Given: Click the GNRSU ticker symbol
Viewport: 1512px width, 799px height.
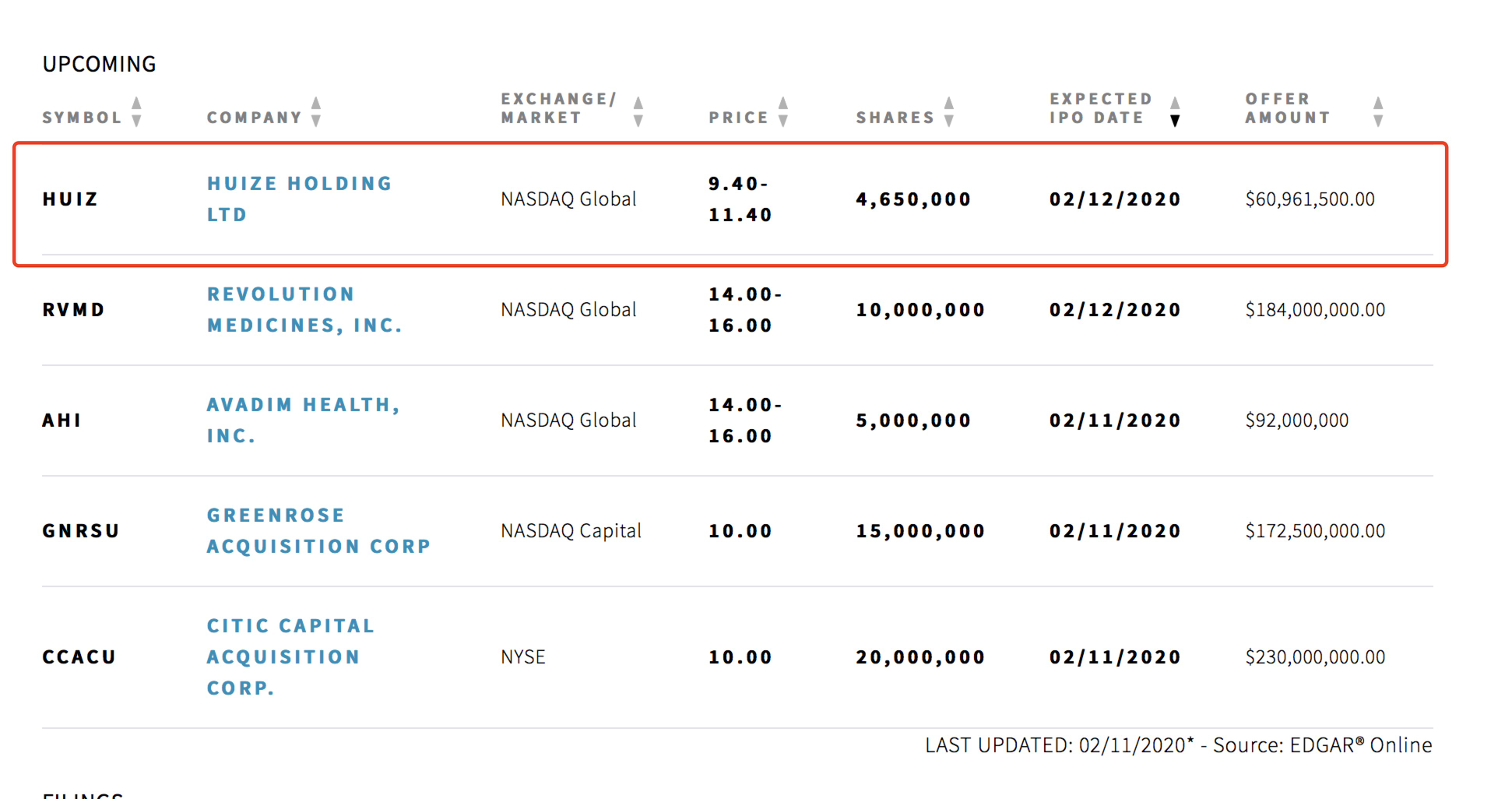Looking at the screenshot, I should [x=81, y=531].
